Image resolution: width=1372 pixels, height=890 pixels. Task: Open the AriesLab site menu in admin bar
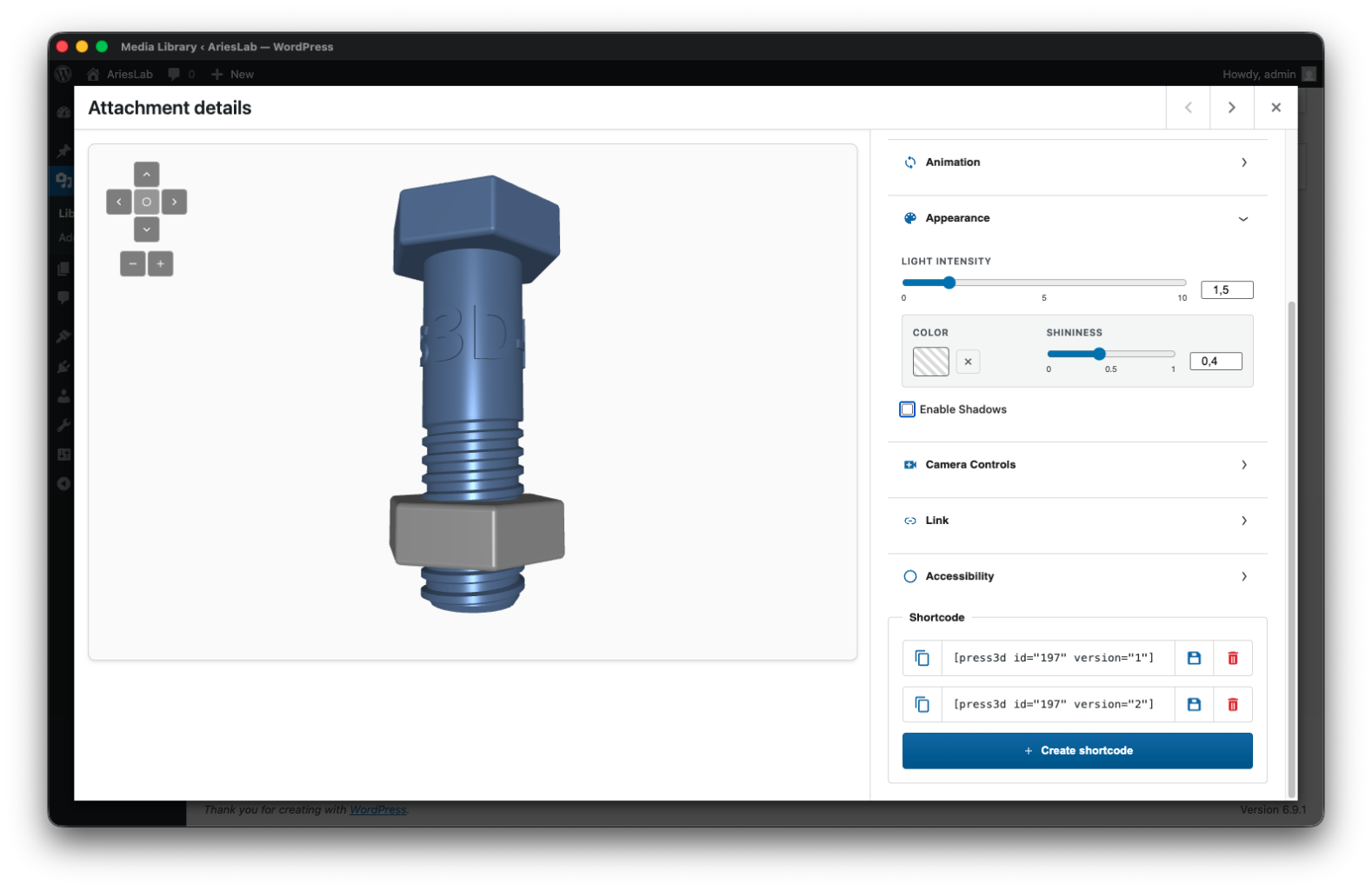[120, 74]
